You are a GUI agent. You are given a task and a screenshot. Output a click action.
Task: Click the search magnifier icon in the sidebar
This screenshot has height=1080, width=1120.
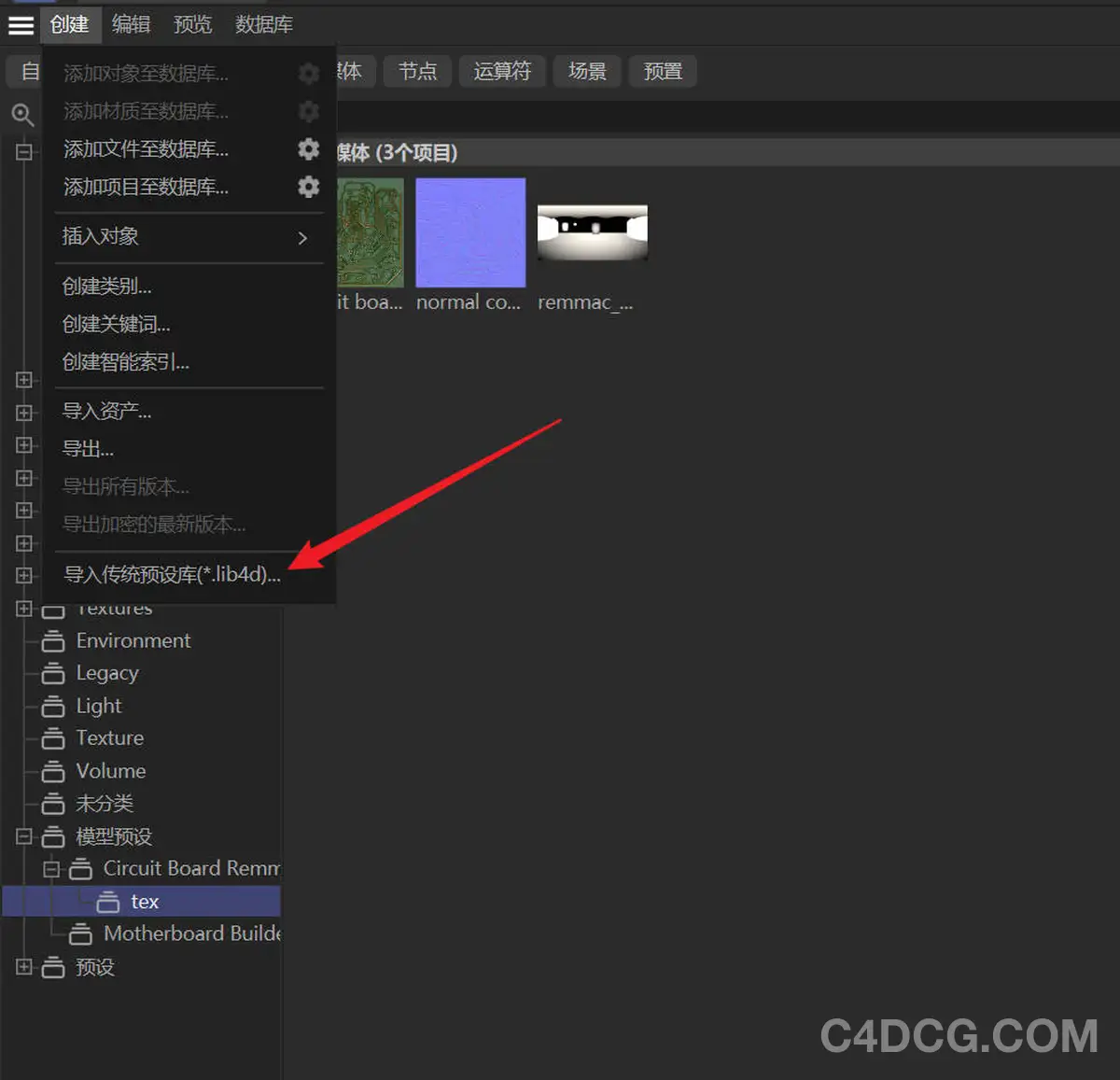23,116
